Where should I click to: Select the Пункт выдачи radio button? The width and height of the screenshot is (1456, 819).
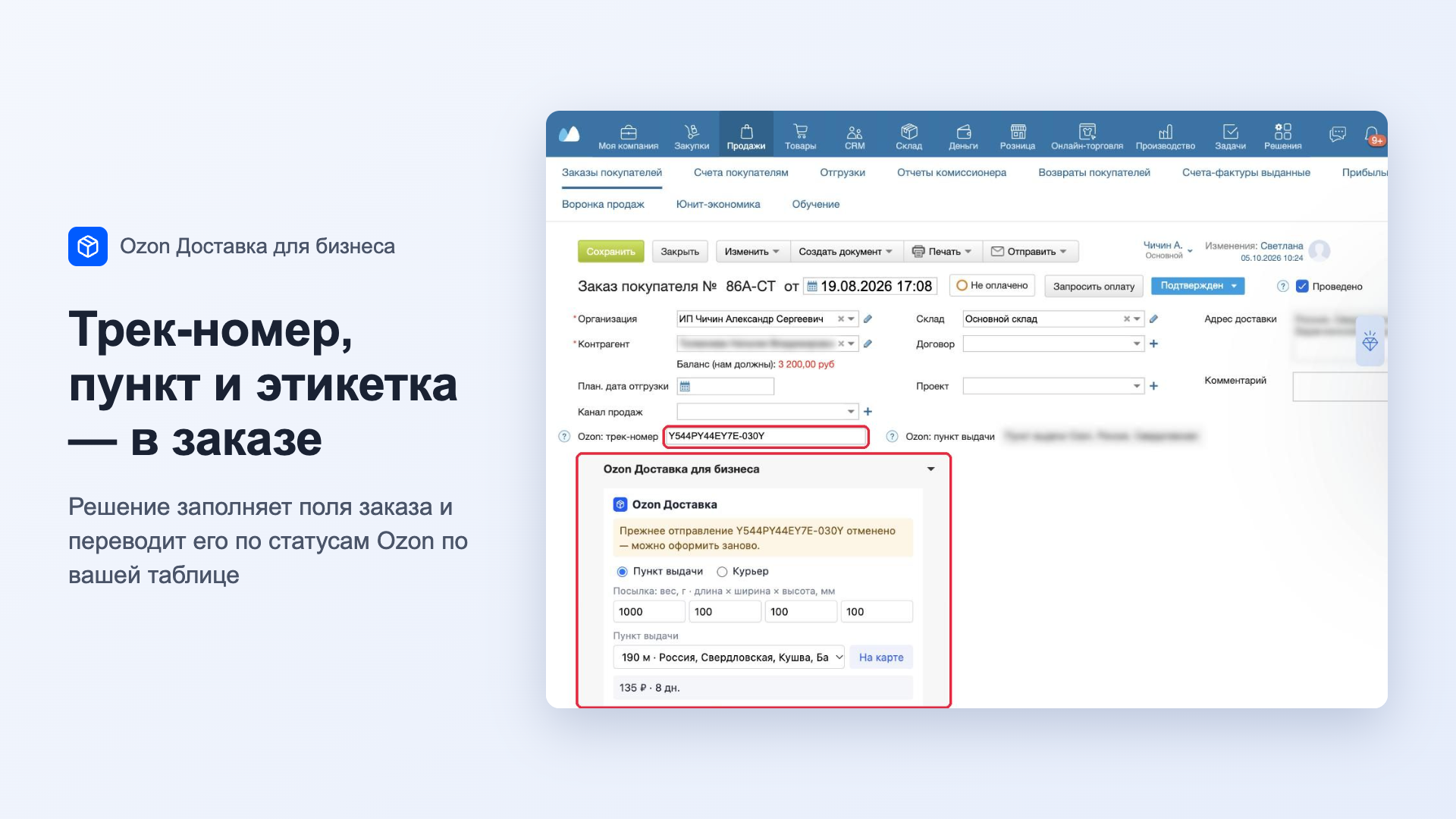(x=622, y=572)
